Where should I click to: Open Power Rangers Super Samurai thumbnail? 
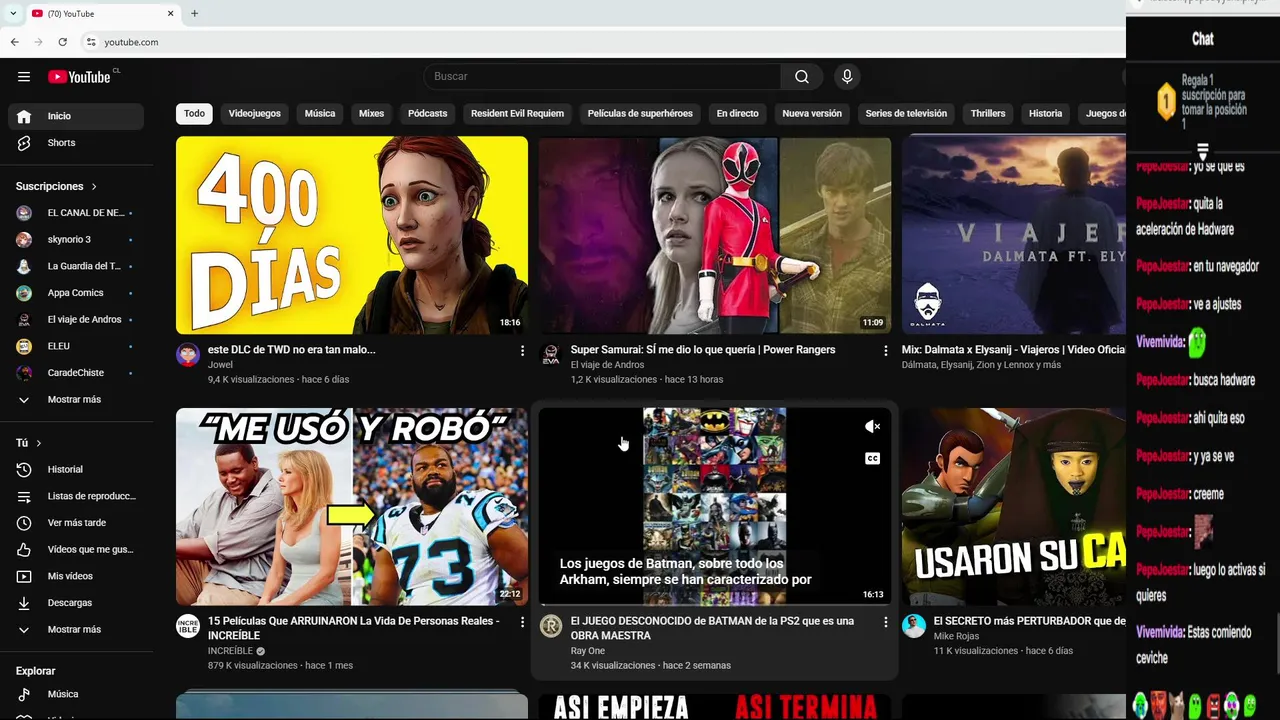coord(715,235)
